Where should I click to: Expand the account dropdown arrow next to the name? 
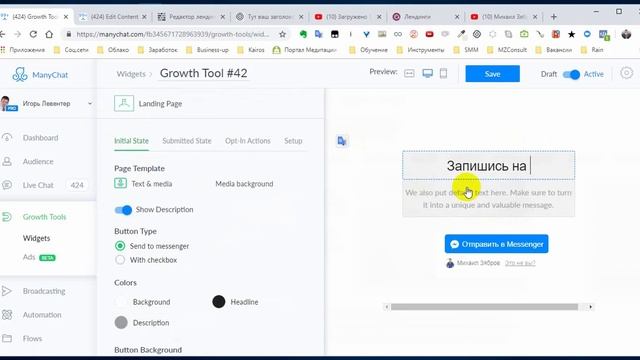click(x=90, y=104)
